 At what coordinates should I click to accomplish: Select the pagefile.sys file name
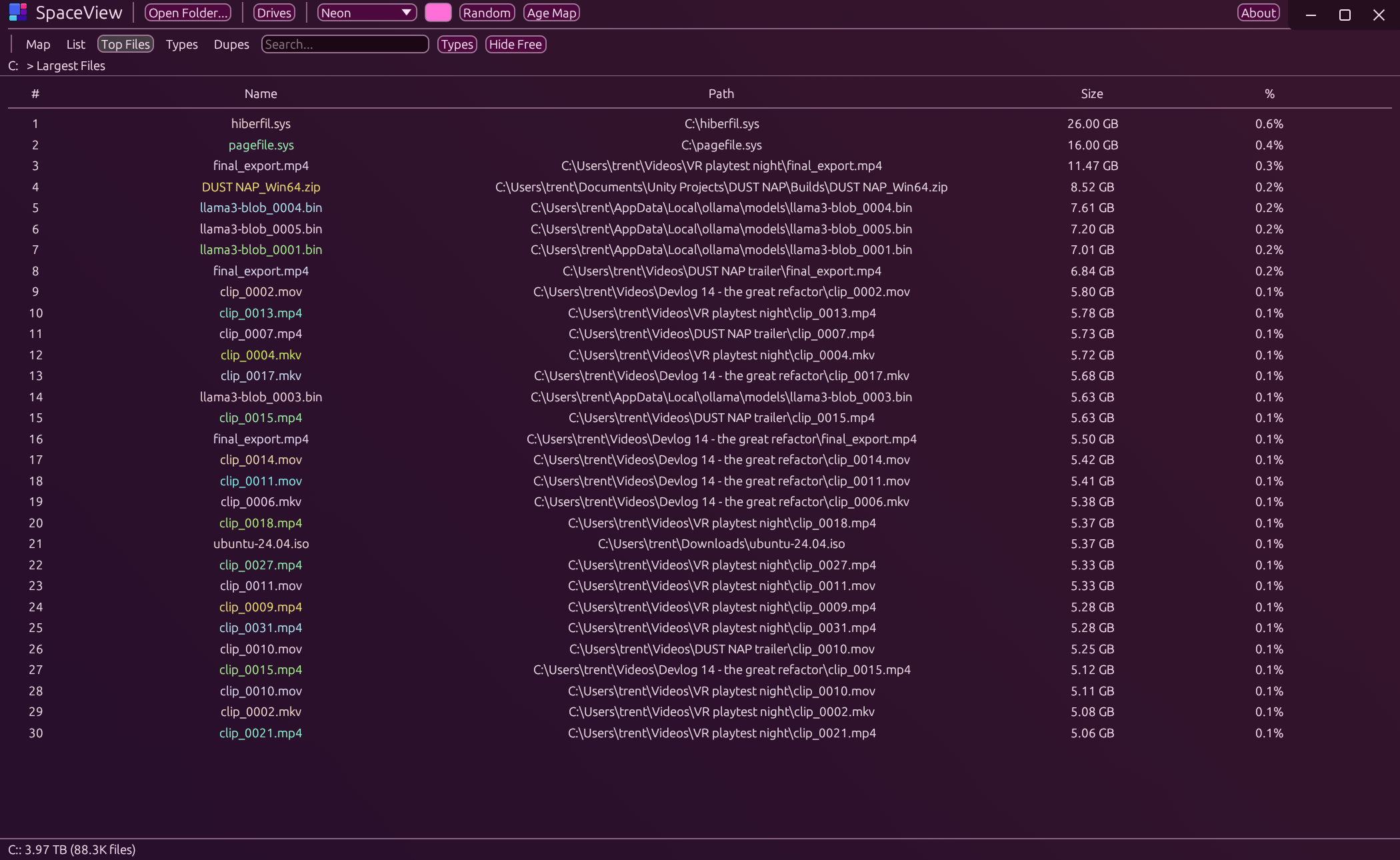coord(261,145)
